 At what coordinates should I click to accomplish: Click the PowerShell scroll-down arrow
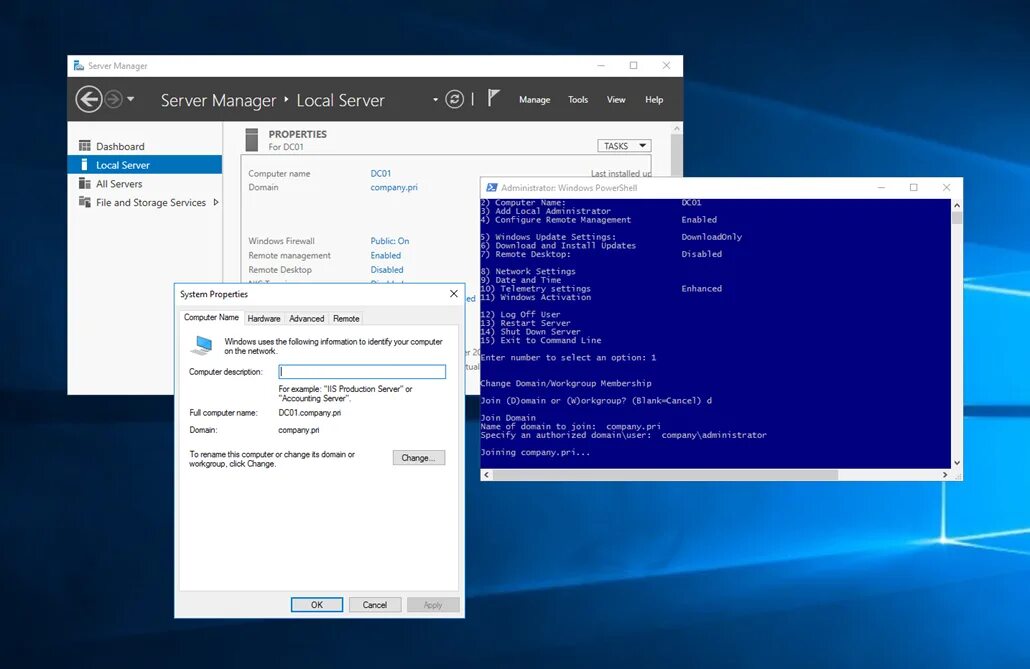click(x=956, y=463)
